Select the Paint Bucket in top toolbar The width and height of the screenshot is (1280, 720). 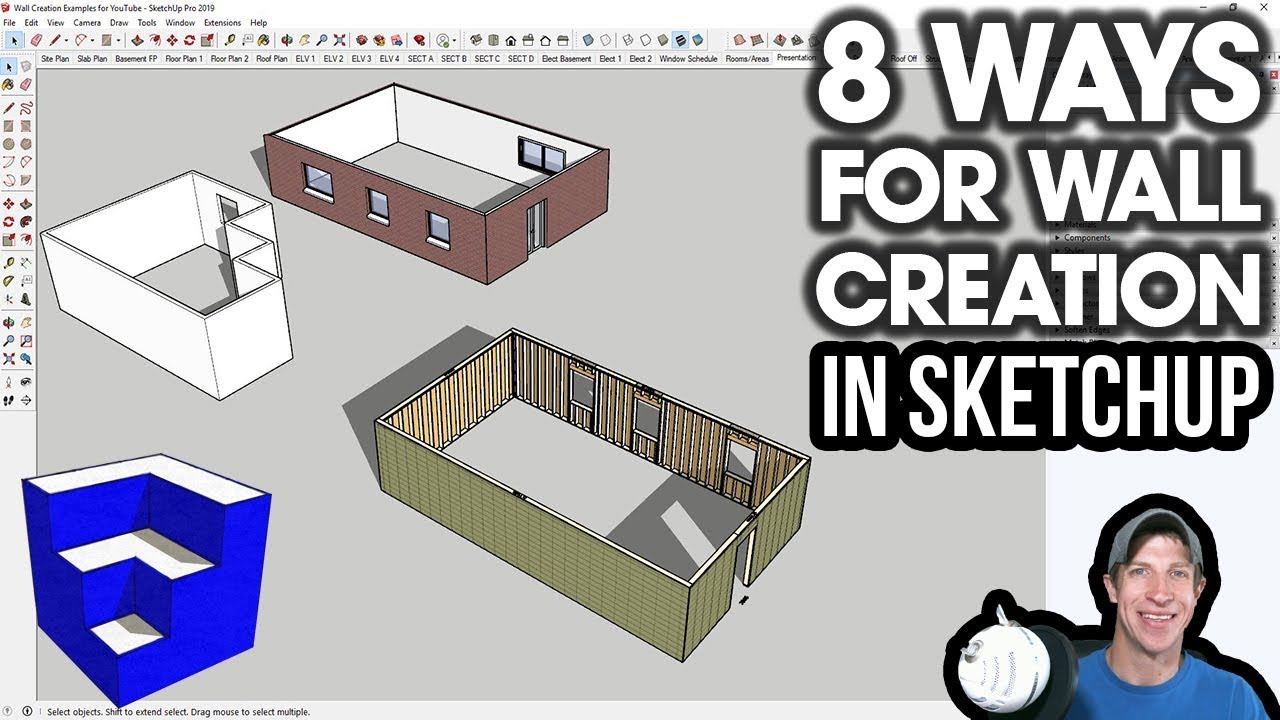click(263, 40)
